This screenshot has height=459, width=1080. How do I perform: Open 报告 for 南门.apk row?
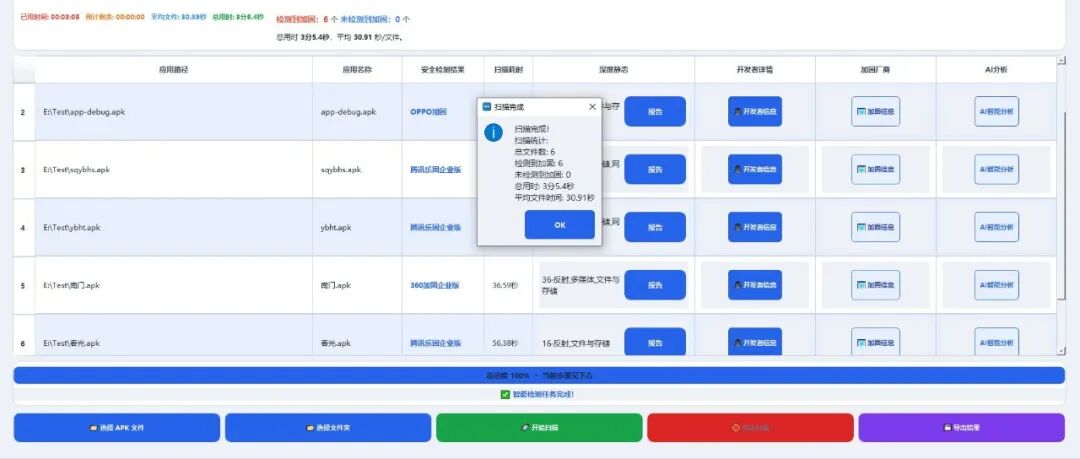coord(655,285)
